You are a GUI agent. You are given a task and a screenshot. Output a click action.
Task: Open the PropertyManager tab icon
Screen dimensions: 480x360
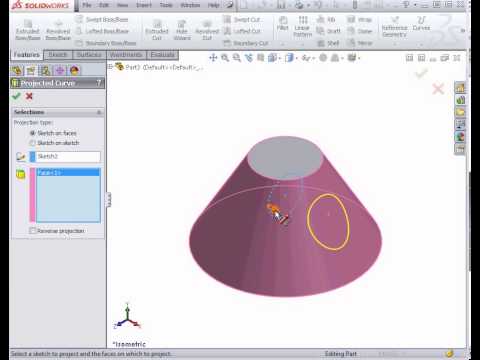[x=31, y=70]
